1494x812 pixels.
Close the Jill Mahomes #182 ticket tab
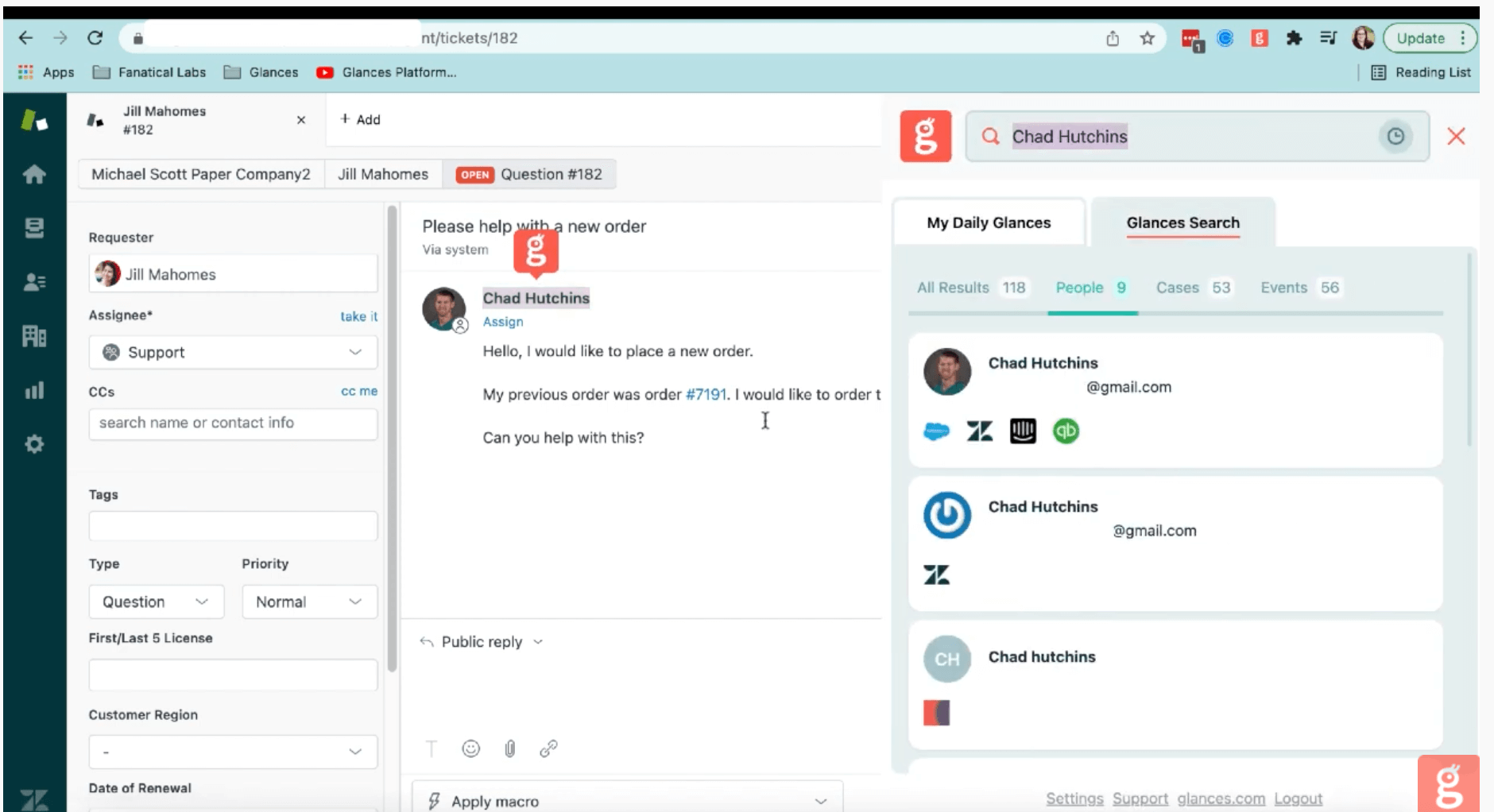pyautogui.click(x=301, y=120)
